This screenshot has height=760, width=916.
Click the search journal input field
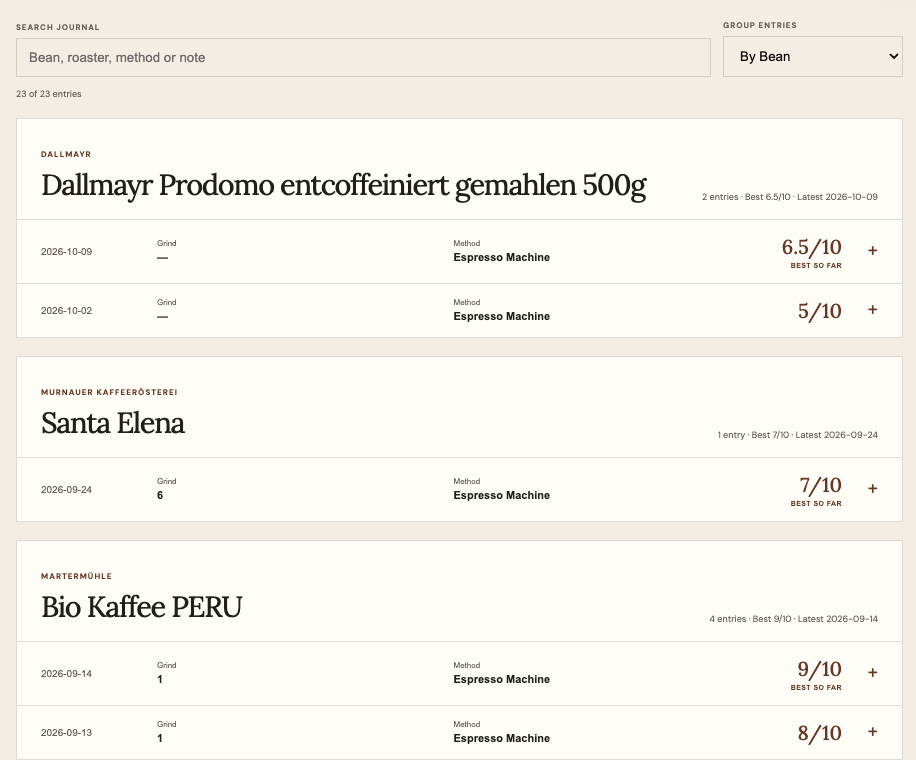(x=363, y=57)
